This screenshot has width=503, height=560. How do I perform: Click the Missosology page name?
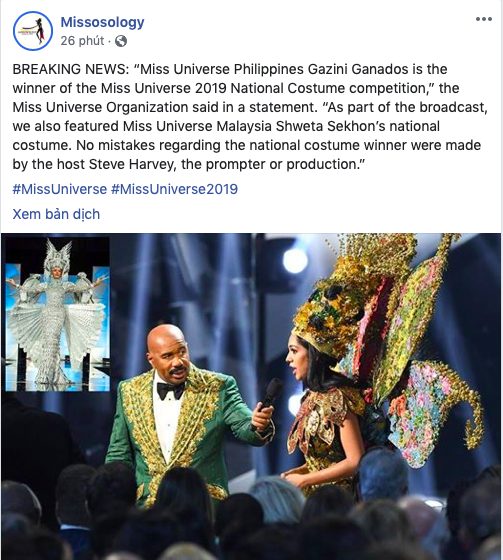[x=102, y=22]
